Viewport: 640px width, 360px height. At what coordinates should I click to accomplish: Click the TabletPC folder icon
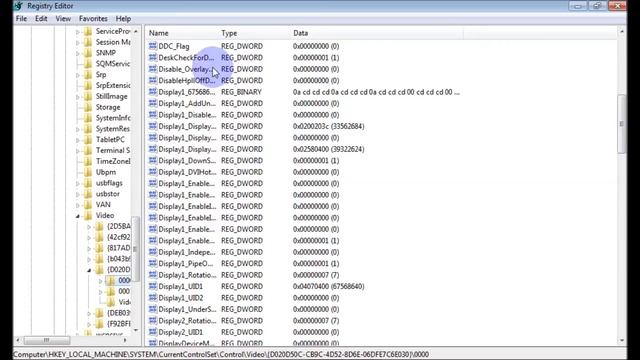click(x=88, y=140)
